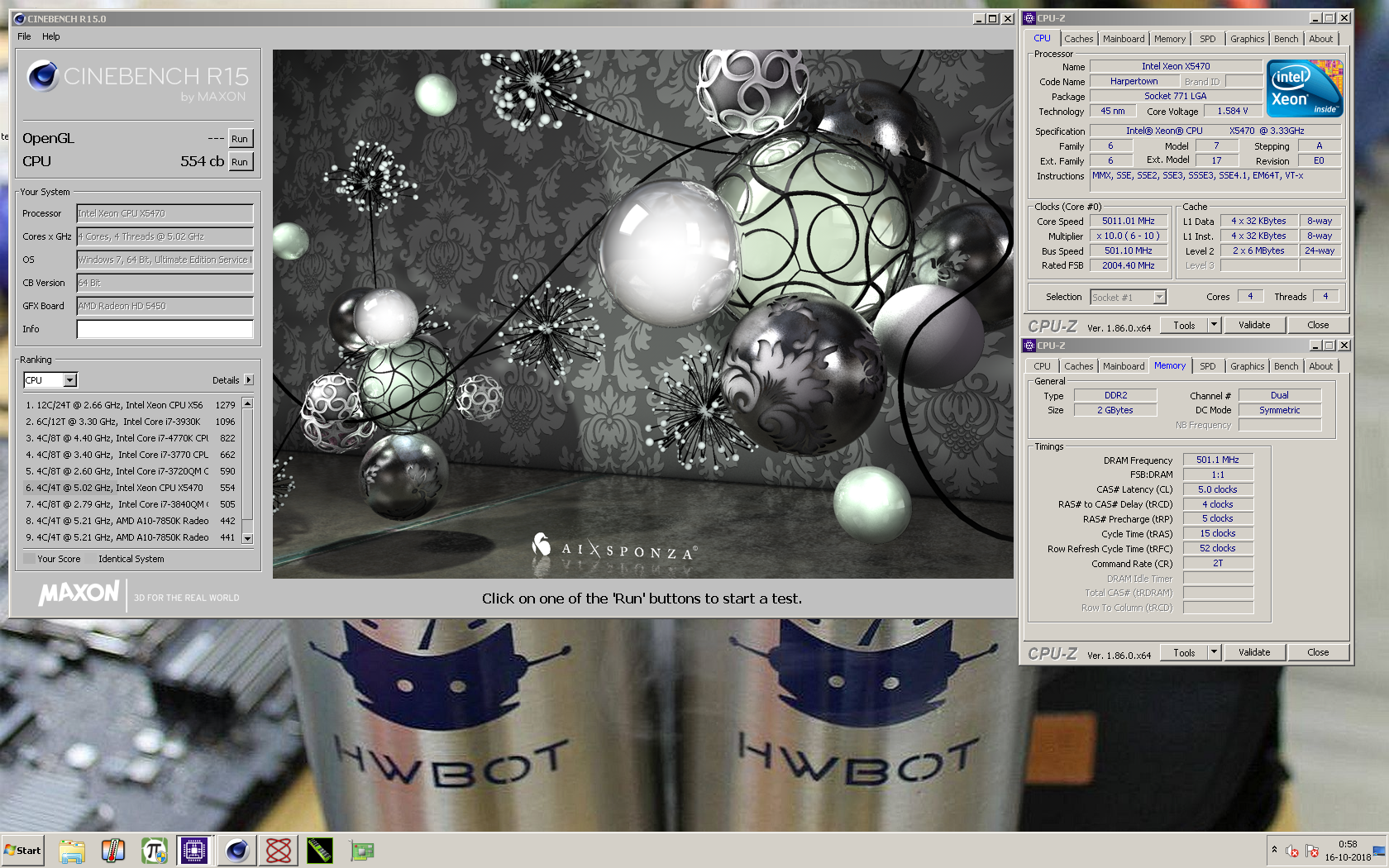Expand ranking Details arrow button
The height and width of the screenshot is (868, 1389).
249,380
